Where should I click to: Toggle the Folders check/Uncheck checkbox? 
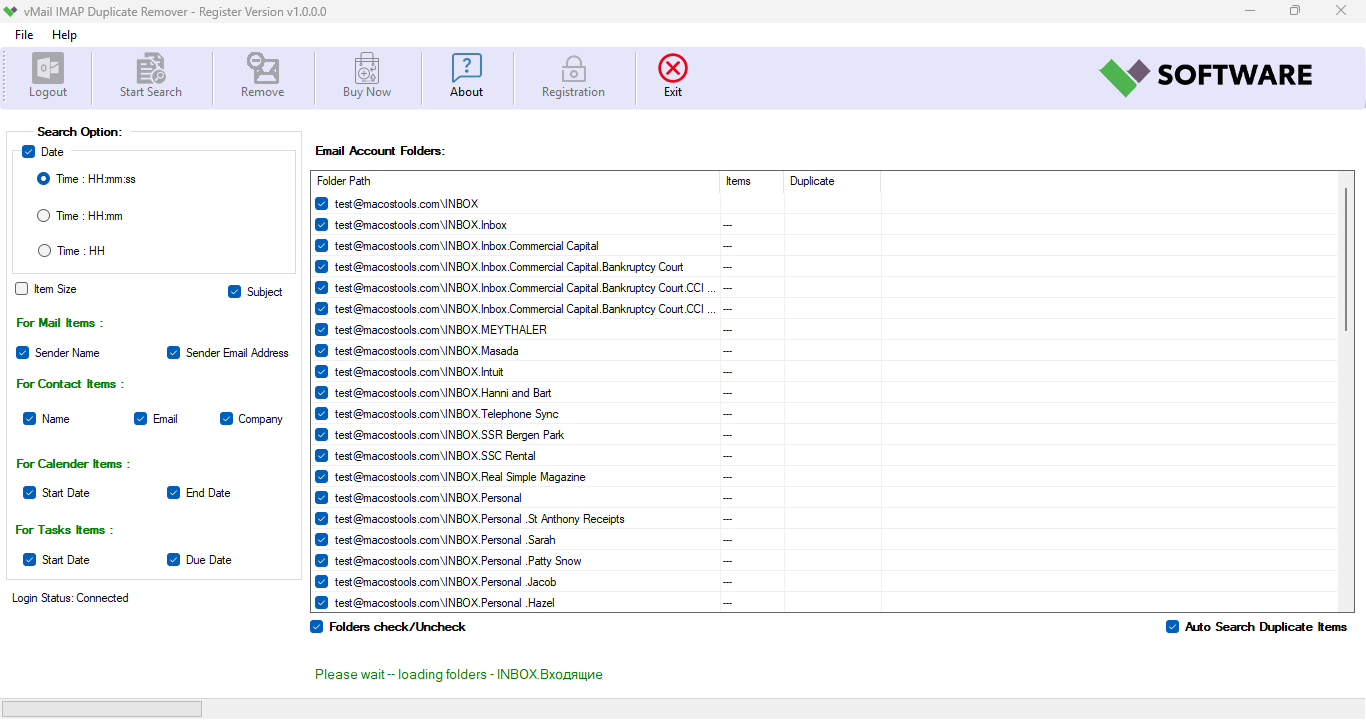click(x=317, y=627)
